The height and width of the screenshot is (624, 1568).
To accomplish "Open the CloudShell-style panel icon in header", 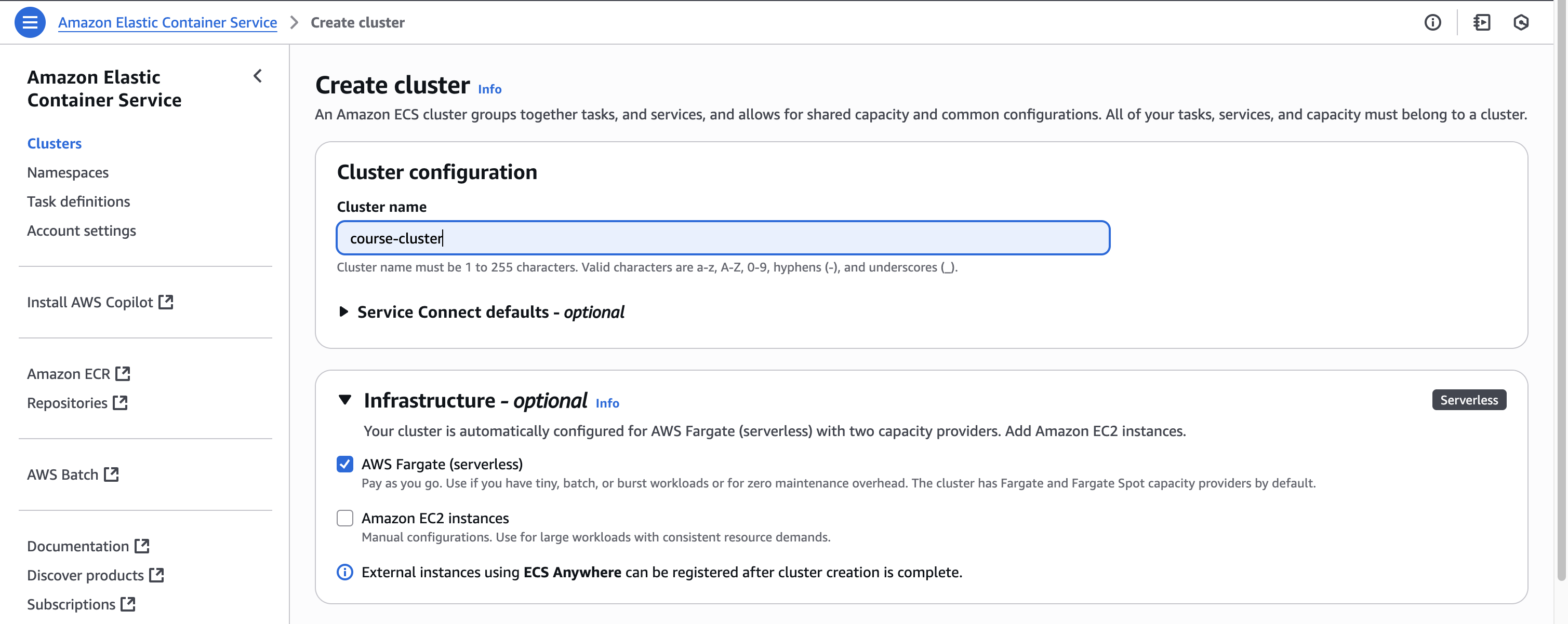I will click(1482, 22).
